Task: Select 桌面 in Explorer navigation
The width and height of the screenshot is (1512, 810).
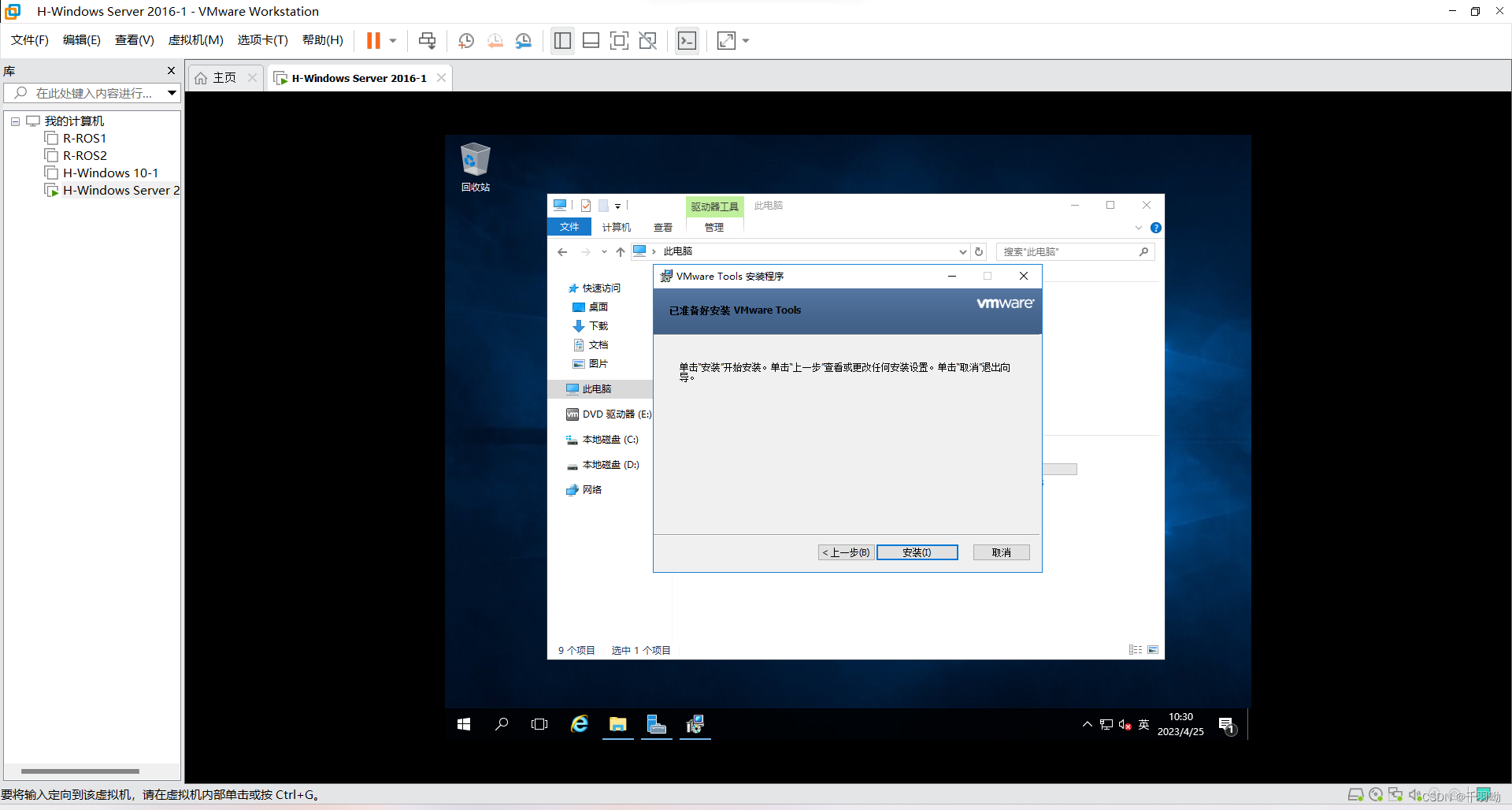Action: (x=591, y=307)
